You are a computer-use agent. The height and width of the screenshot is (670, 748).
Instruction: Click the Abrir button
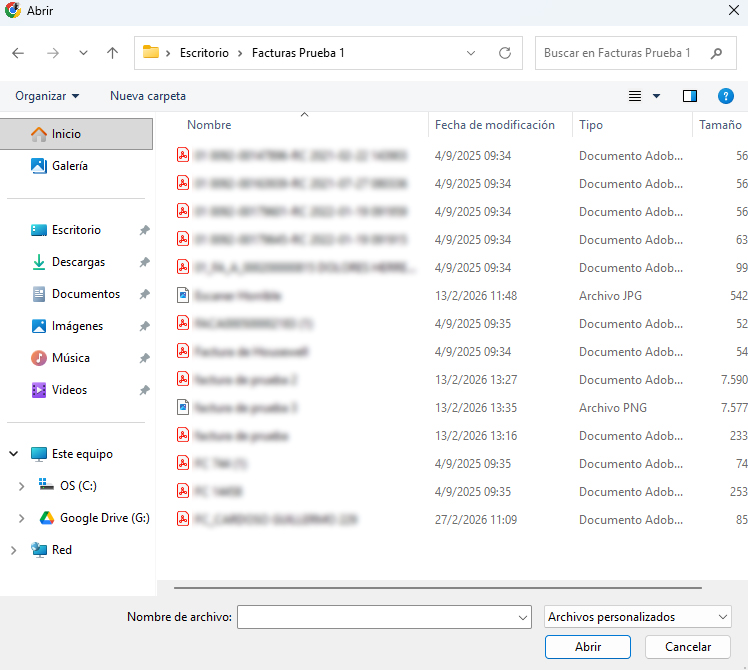(x=588, y=647)
